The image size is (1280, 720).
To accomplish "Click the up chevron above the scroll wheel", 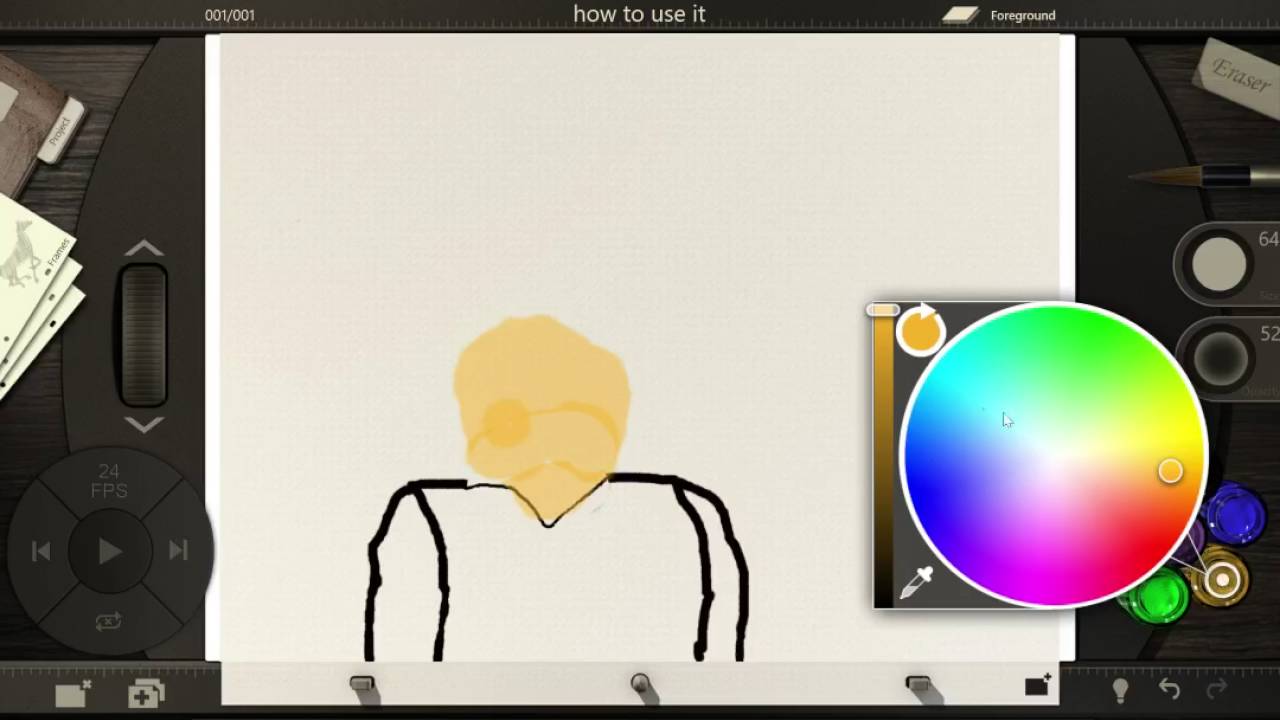I will click(144, 248).
